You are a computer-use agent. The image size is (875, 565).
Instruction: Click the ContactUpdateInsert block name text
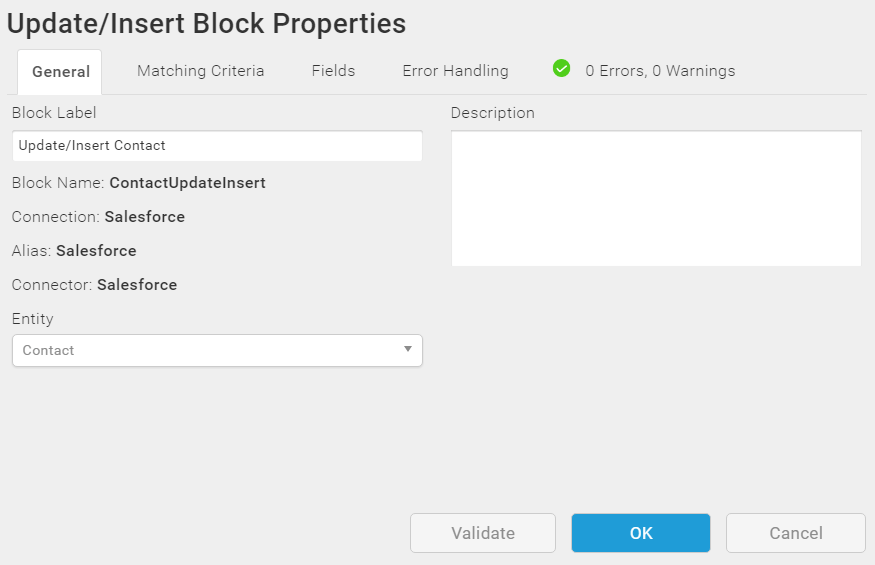tap(187, 183)
